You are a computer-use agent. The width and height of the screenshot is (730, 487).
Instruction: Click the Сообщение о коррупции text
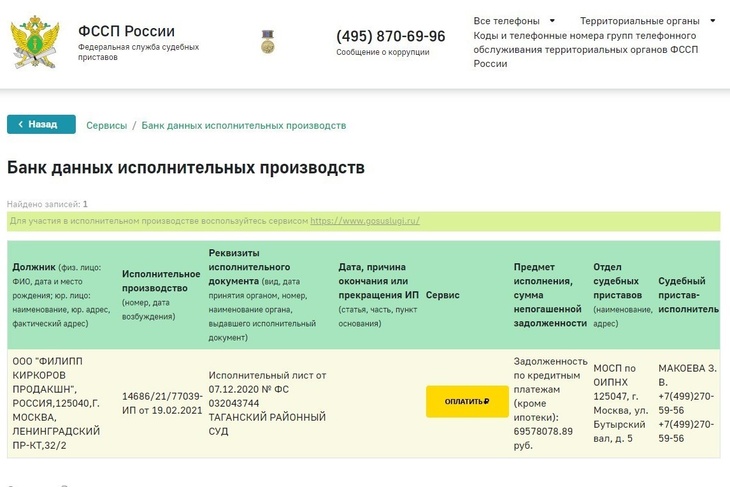click(x=383, y=52)
